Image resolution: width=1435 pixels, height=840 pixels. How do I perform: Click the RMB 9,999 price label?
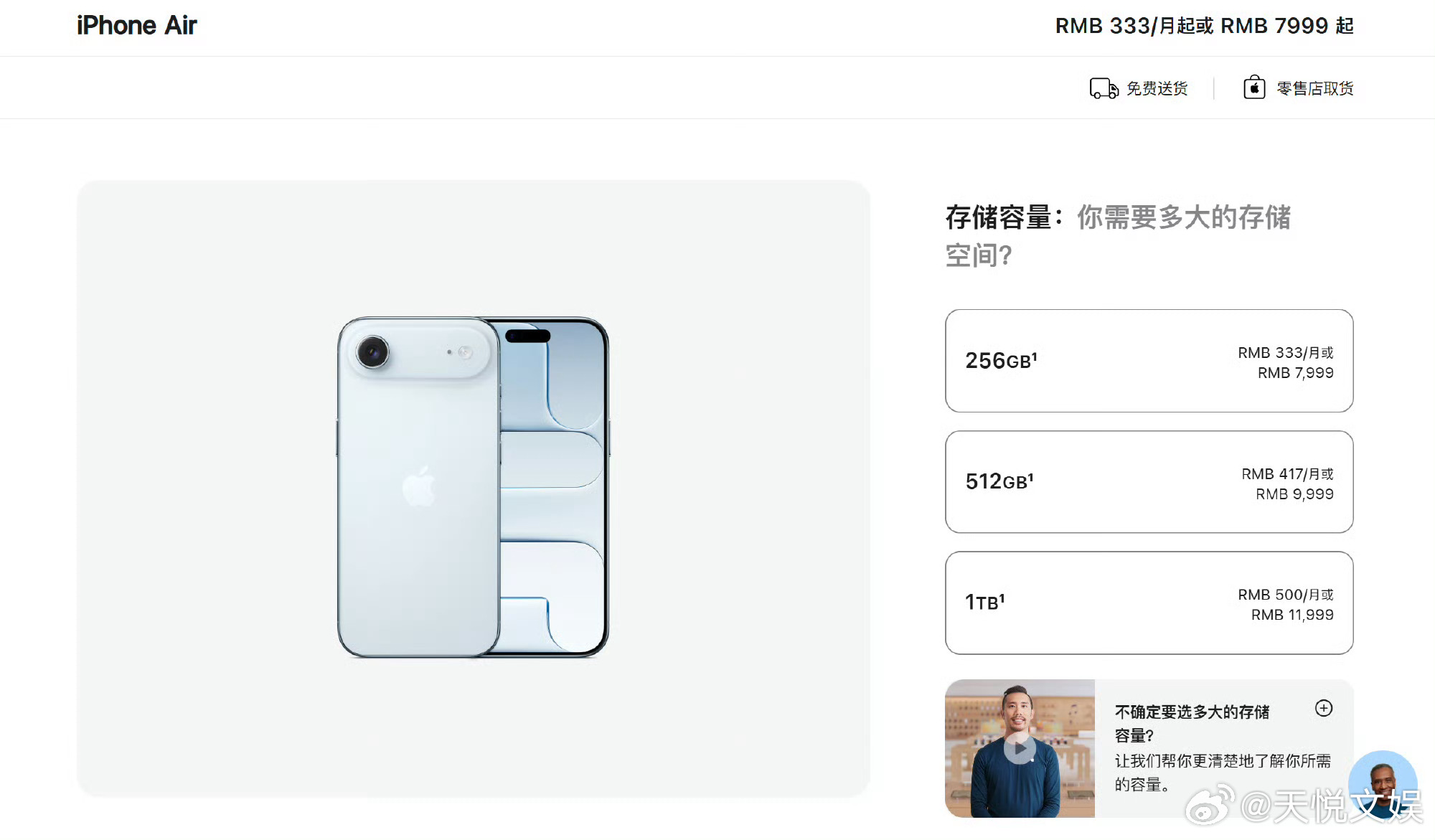(x=1294, y=494)
